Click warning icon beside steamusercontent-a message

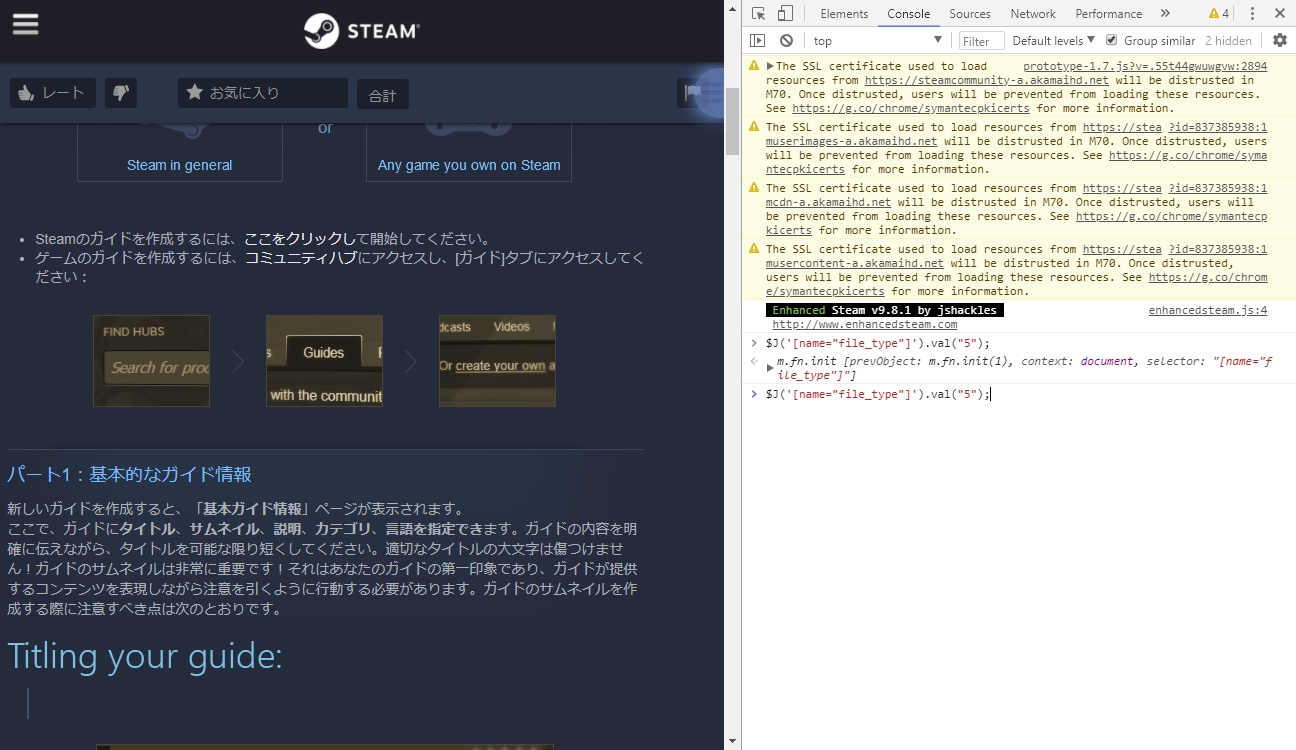pos(754,249)
